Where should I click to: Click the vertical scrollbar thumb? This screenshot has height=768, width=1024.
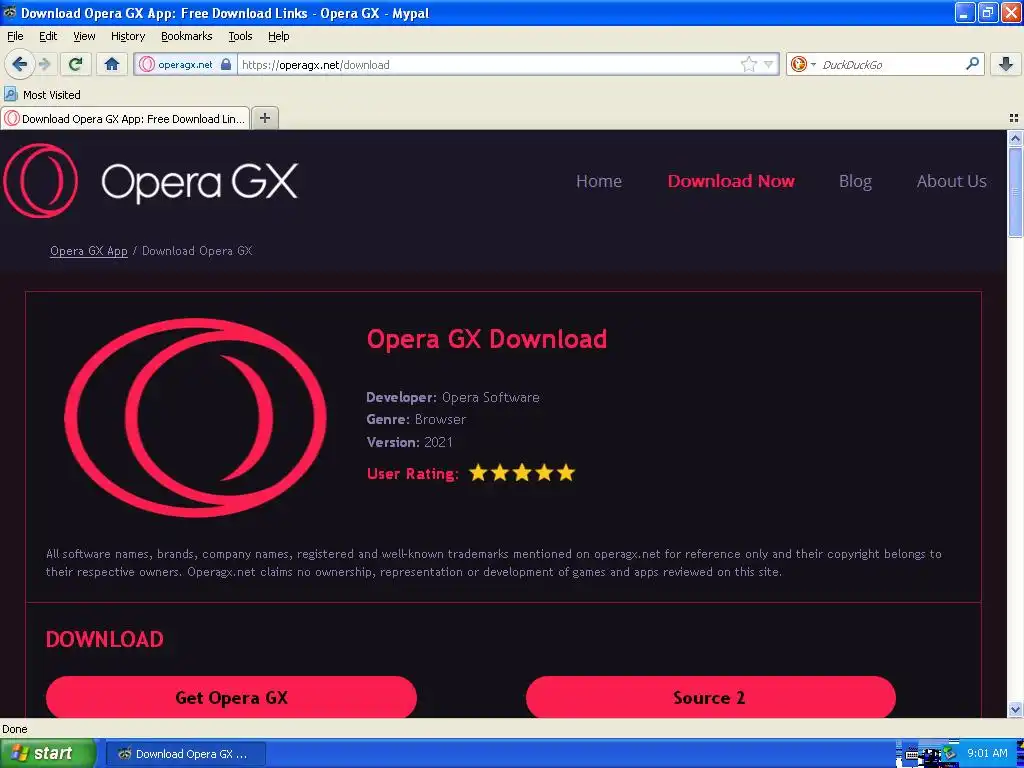1015,192
